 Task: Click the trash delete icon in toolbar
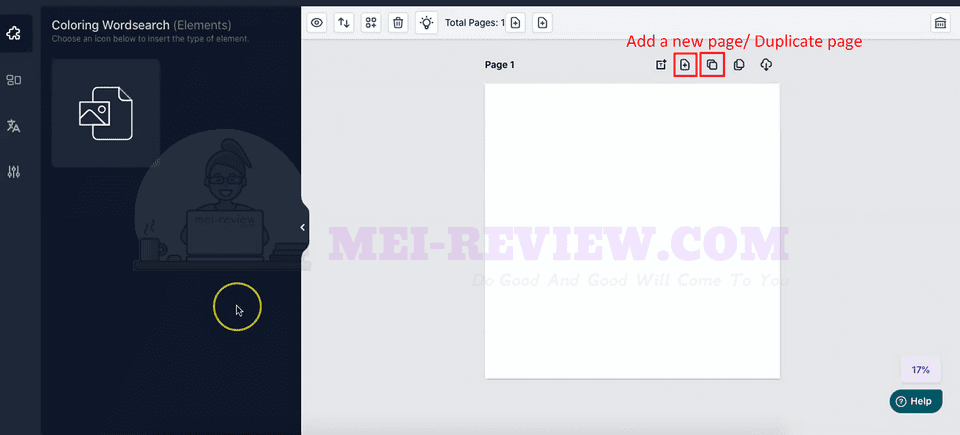pyautogui.click(x=398, y=23)
